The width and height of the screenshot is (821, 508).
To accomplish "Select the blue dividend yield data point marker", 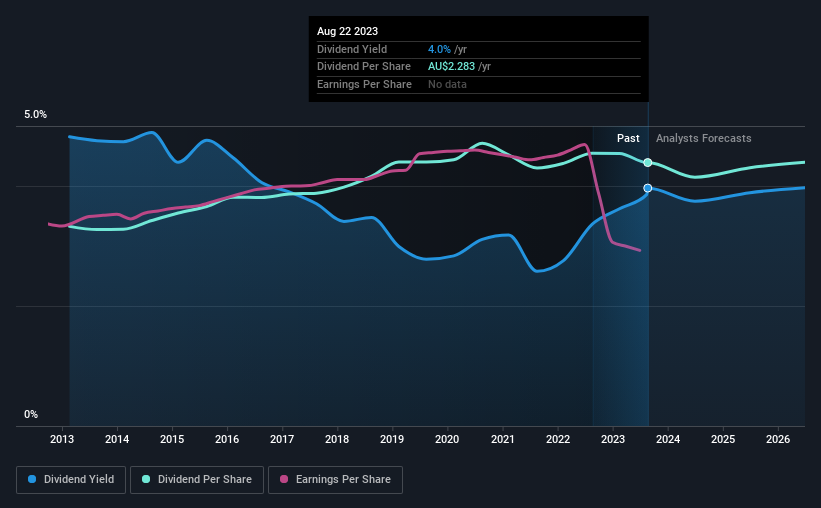I will [x=648, y=188].
